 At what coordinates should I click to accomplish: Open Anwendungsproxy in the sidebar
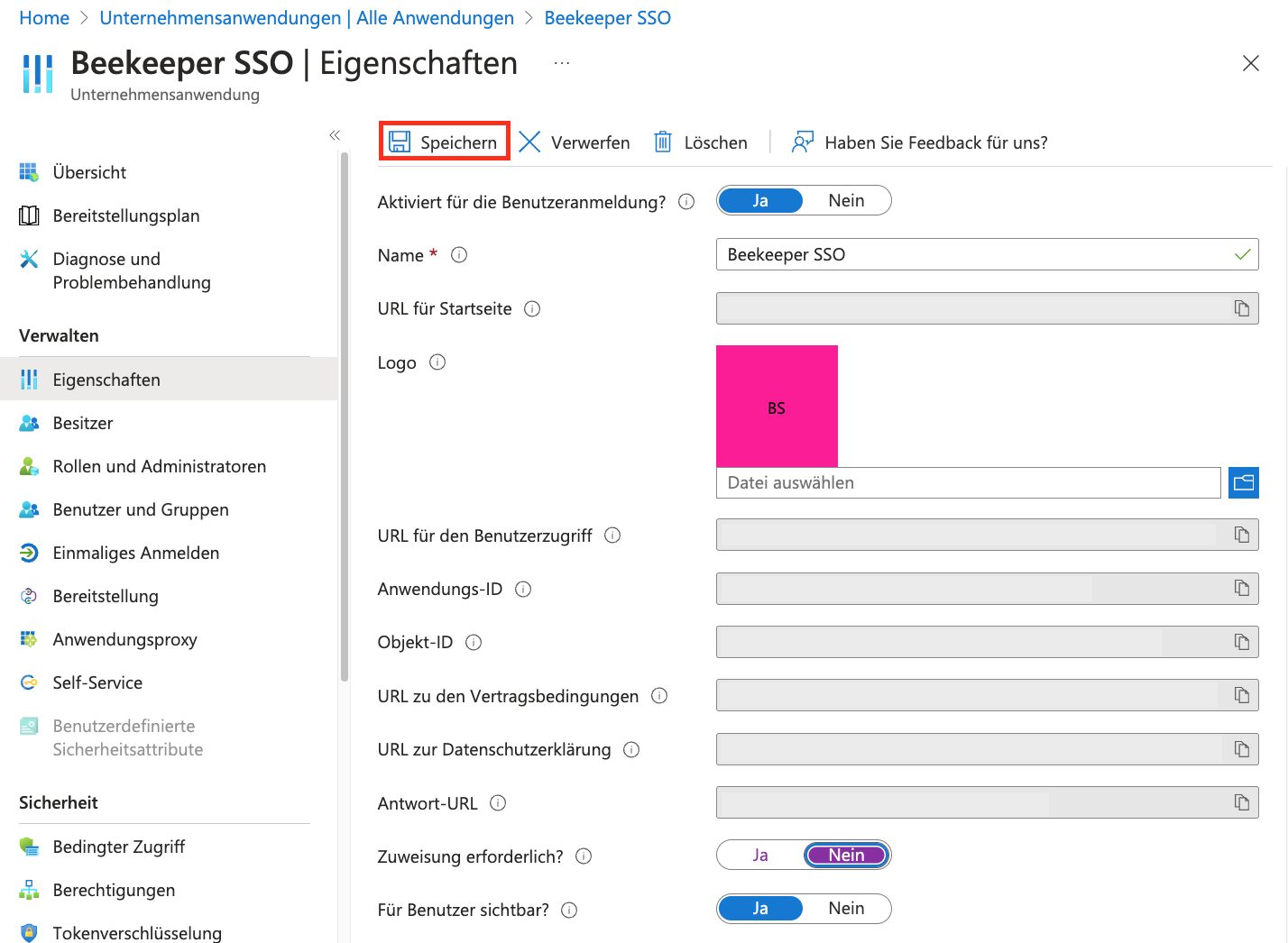(x=169, y=639)
